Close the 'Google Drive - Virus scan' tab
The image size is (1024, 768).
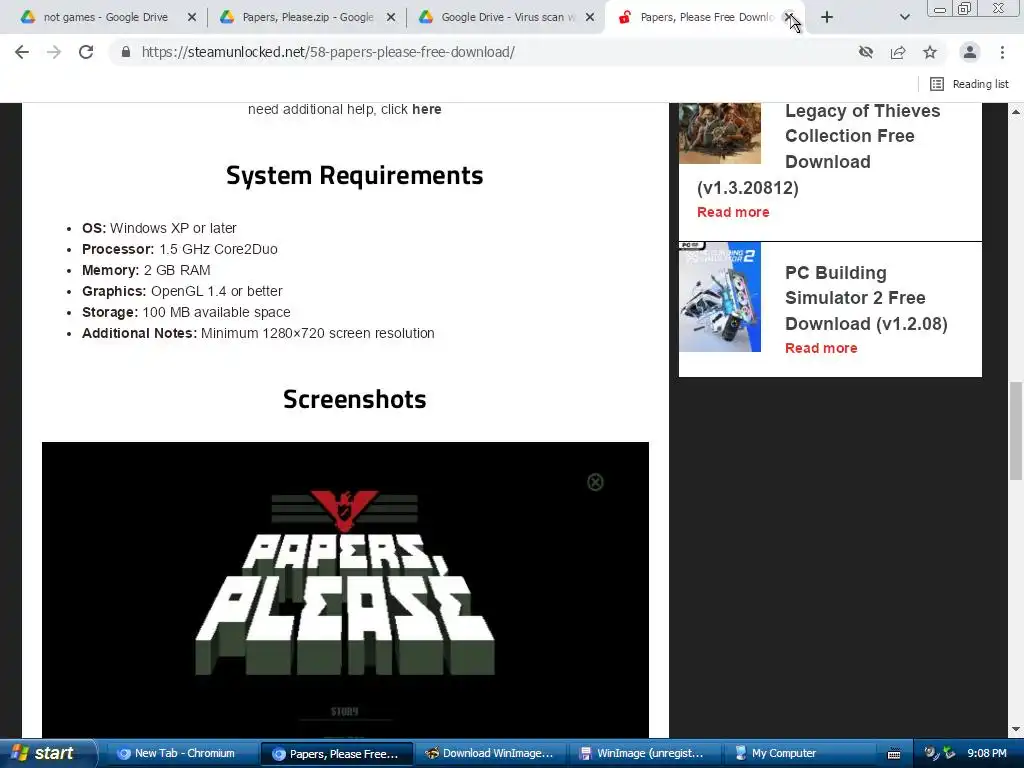tap(590, 18)
